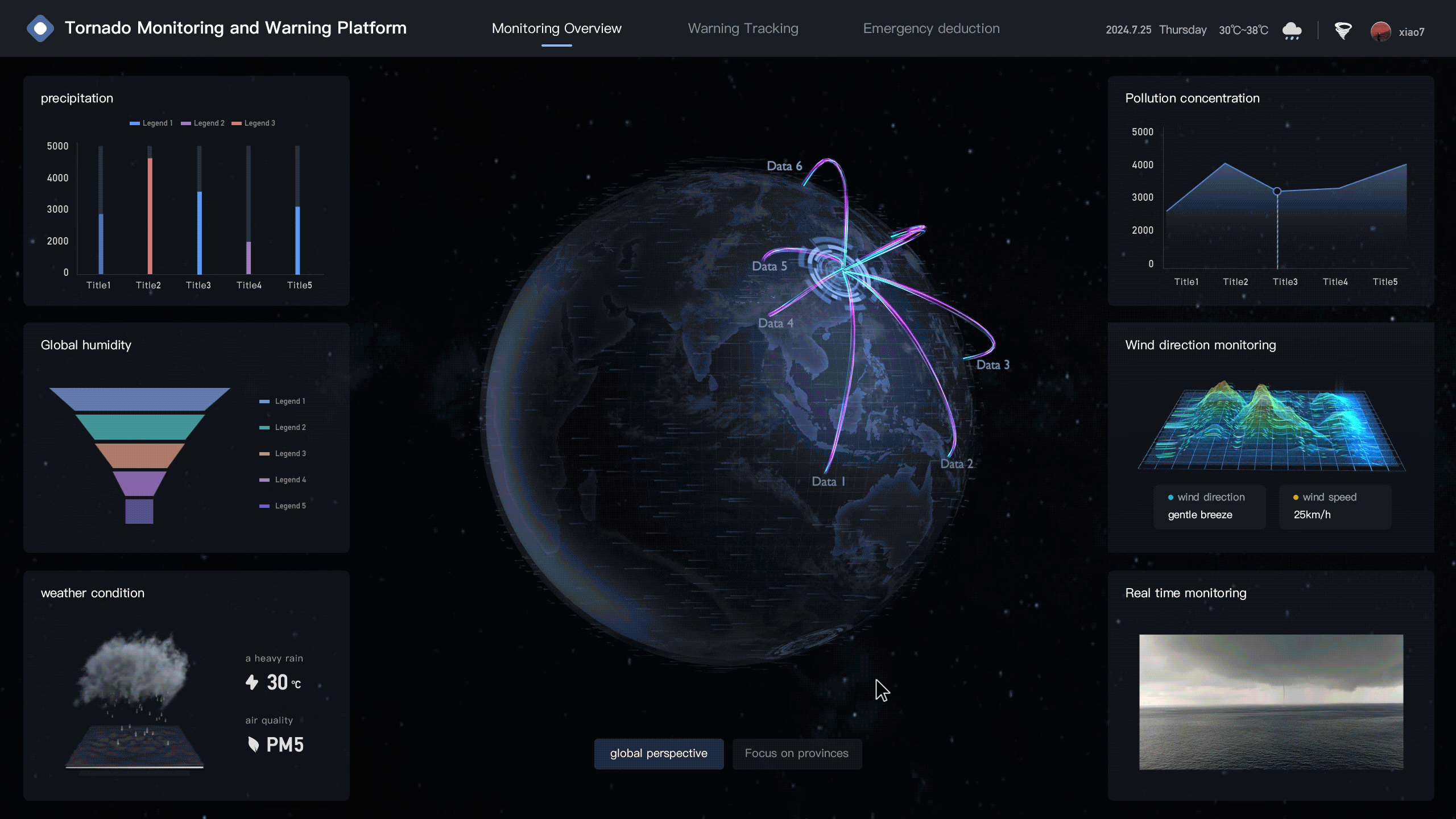
Task: Toggle Legend 4 in Global humidity funnel
Action: coord(282,479)
